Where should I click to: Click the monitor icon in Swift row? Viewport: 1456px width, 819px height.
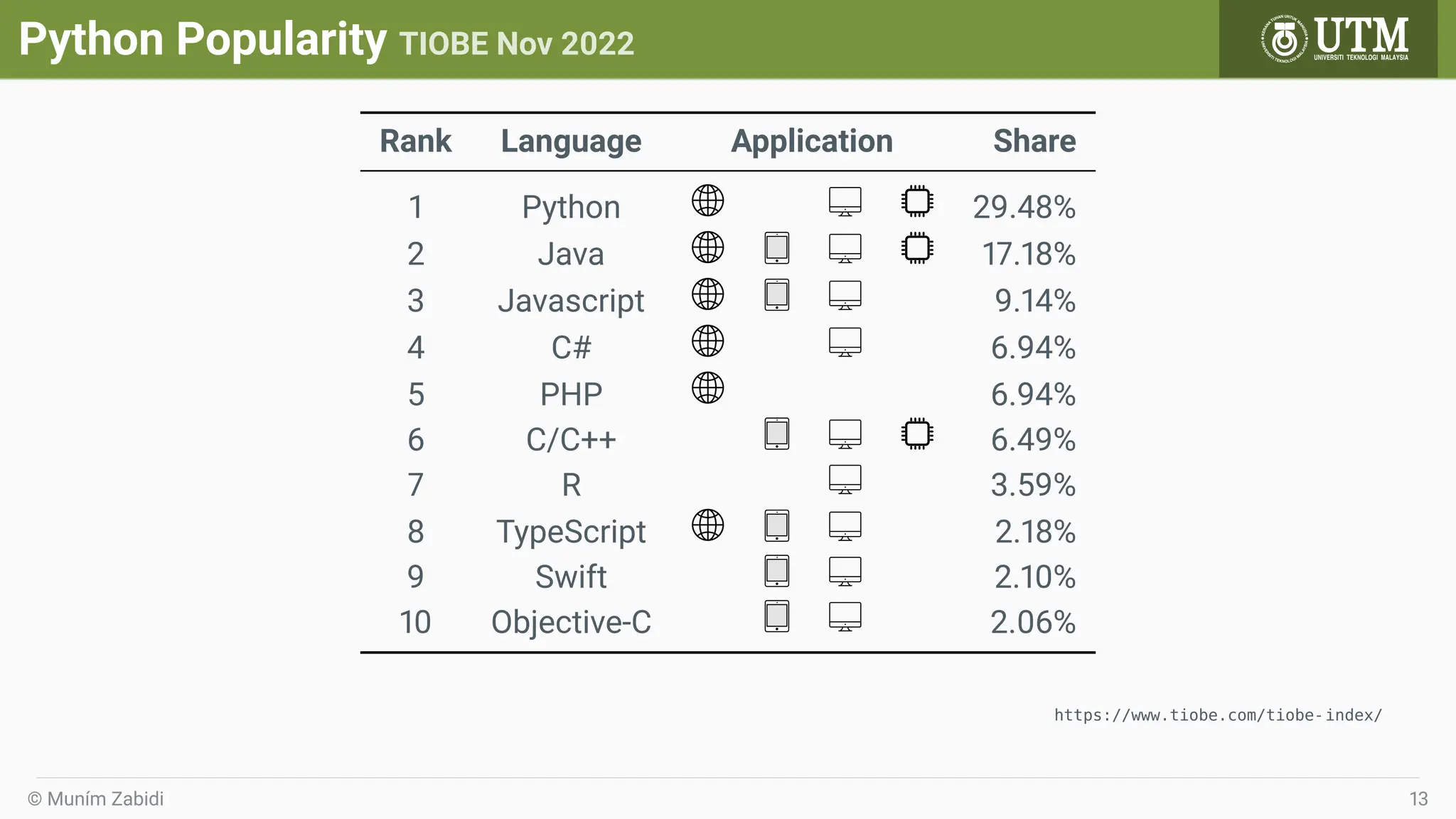845,572
